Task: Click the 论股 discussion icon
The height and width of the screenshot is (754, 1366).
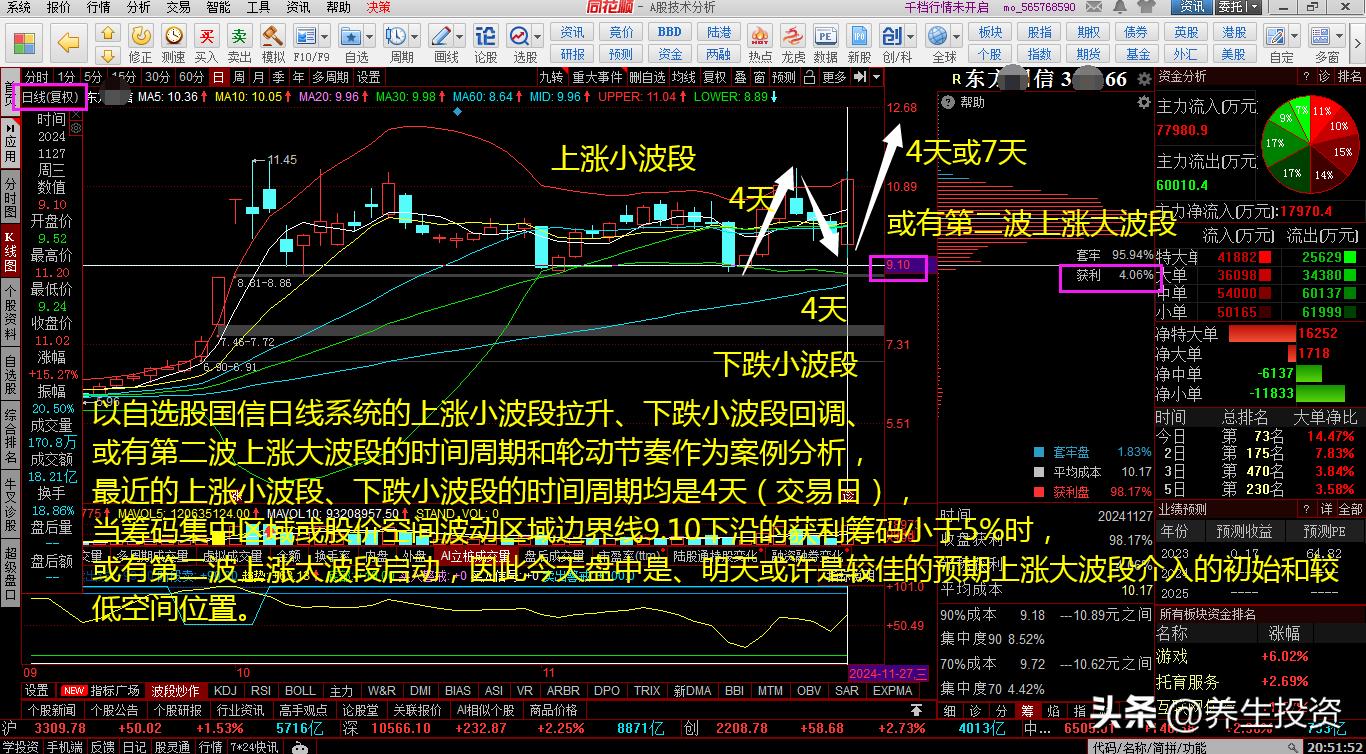Action: [x=486, y=44]
